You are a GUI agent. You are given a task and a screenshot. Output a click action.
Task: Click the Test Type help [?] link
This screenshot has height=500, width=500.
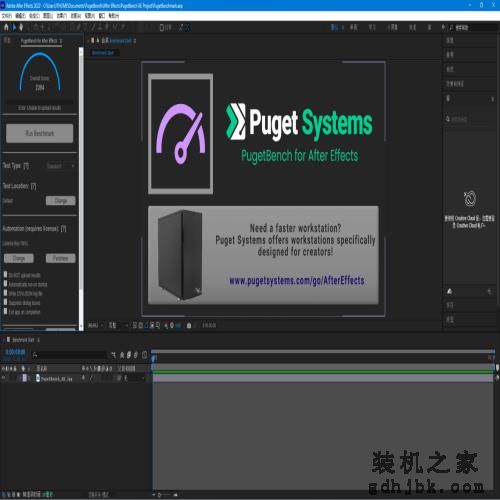coord(26,166)
